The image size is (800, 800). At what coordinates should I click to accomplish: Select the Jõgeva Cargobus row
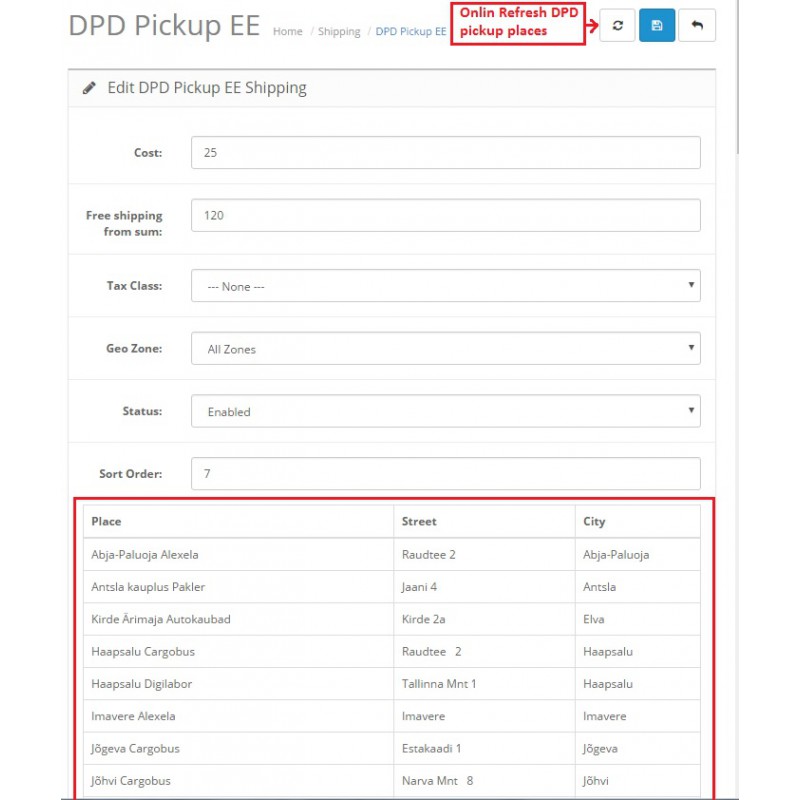click(x=392, y=748)
